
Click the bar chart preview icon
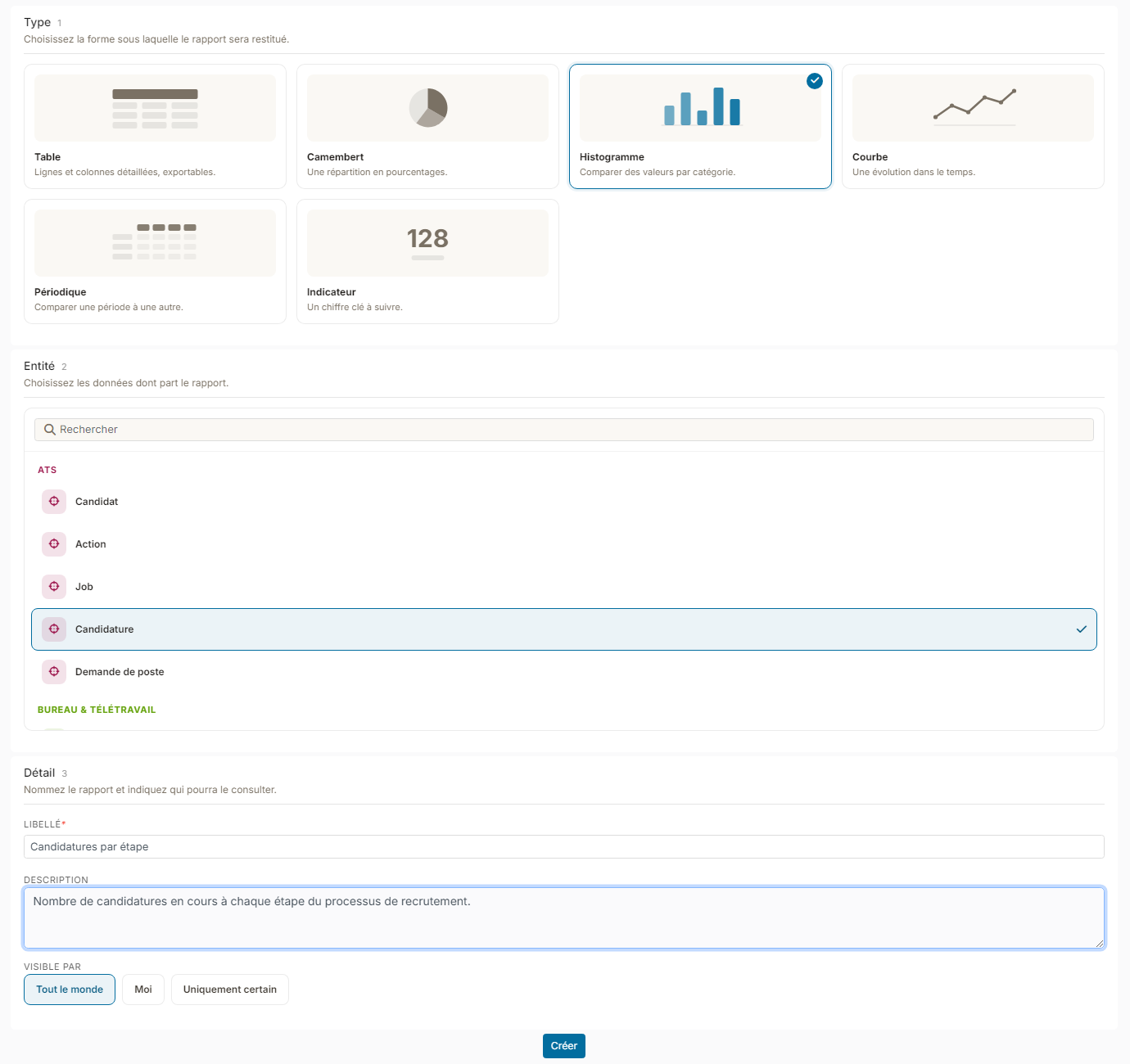[702, 106]
